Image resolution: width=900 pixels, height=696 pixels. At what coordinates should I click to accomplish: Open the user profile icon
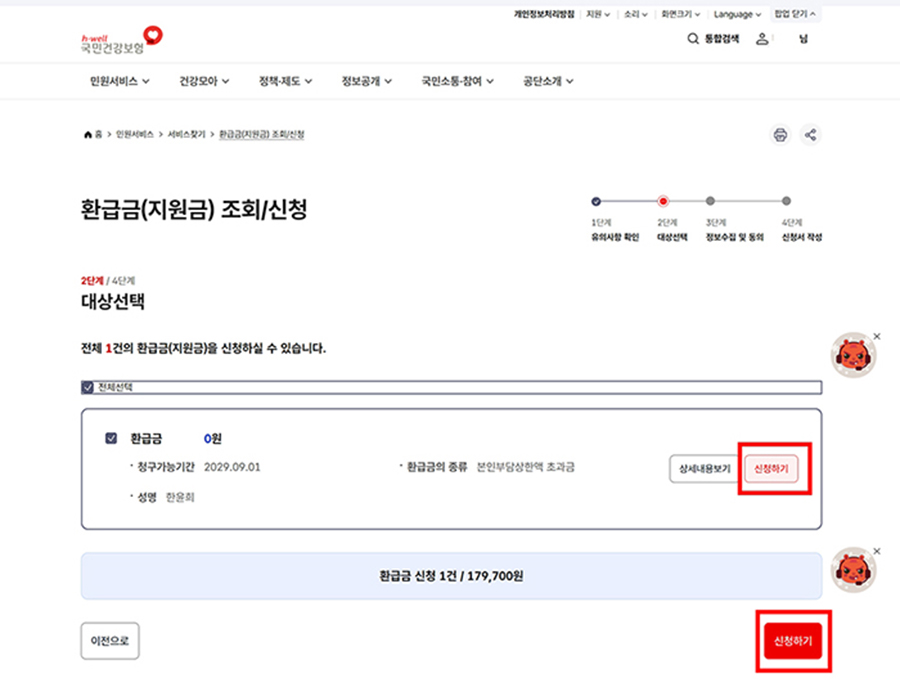[762, 38]
